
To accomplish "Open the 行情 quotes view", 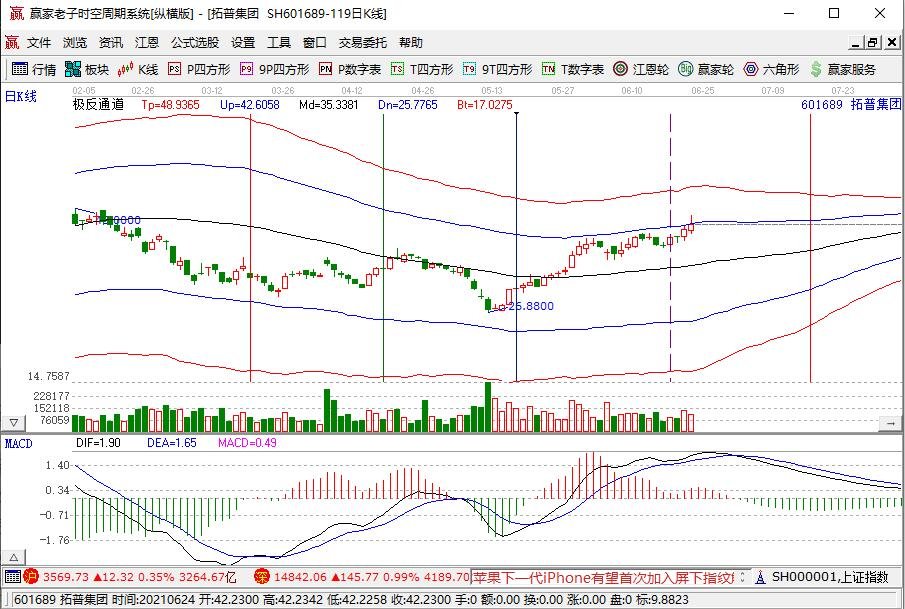I will tap(33, 69).
